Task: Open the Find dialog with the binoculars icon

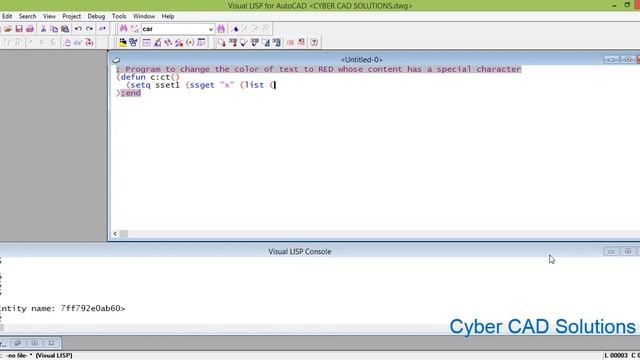Action: (123, 29)
